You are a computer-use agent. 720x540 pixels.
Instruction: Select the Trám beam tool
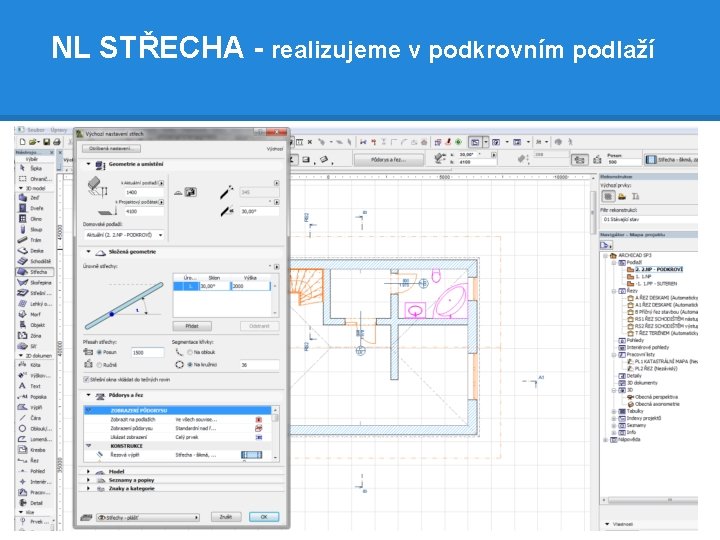click(x=31, y=240)
